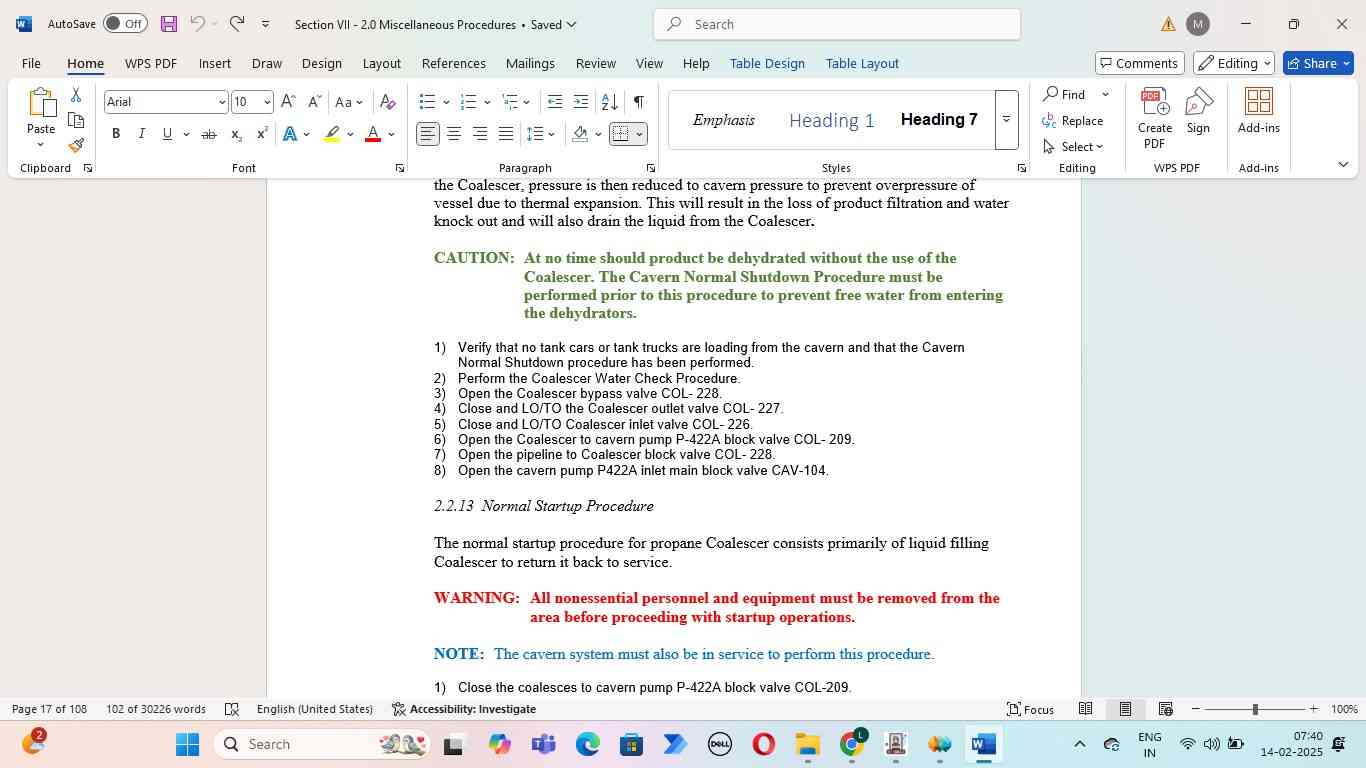Screen dimensions: 1366x768
Task: Click the Undo arrow icon
Action: pyautogui.click(x=198, y=24)
